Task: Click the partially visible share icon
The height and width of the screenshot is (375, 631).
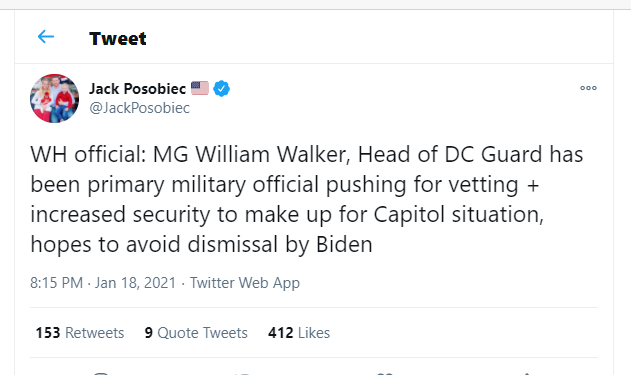Action: (526, 373)
